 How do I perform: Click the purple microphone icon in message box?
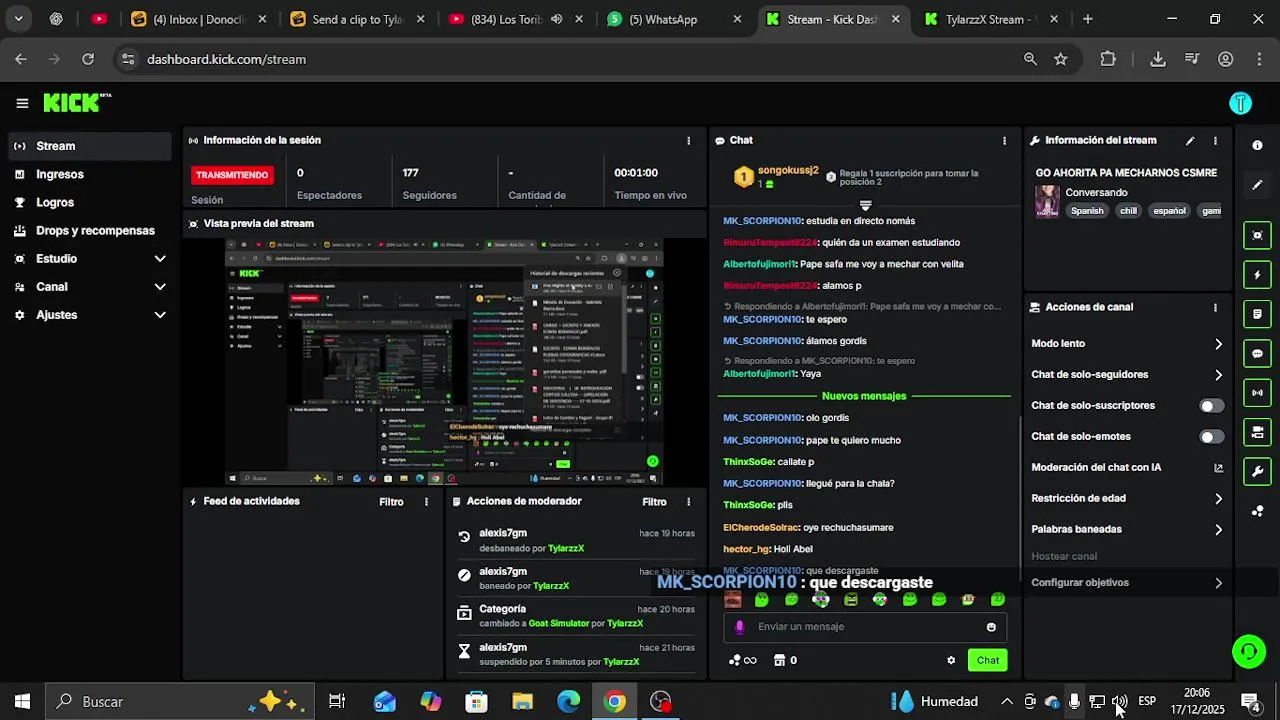point(740,627)
